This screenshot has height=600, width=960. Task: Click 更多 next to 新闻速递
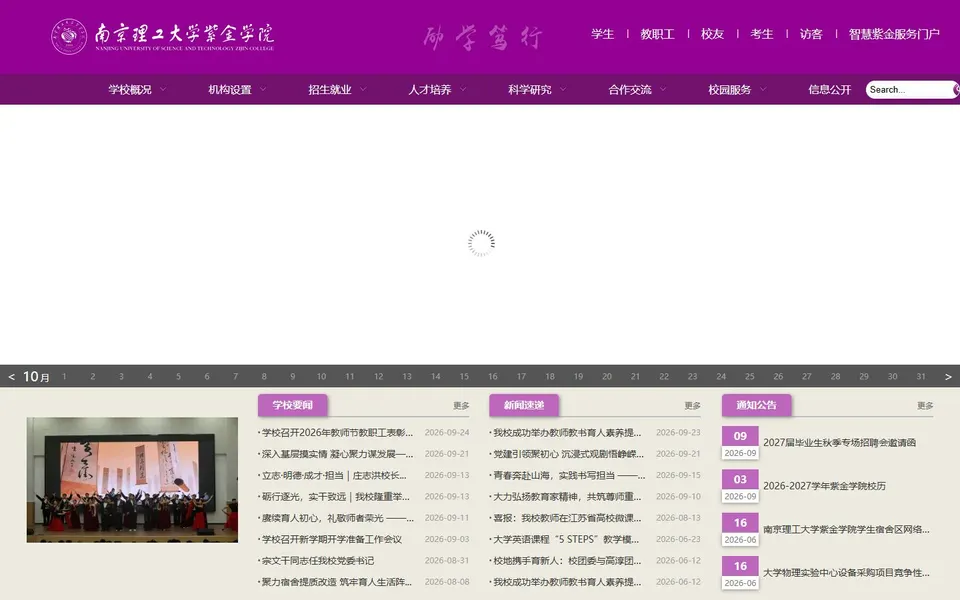tap(692, 405)
